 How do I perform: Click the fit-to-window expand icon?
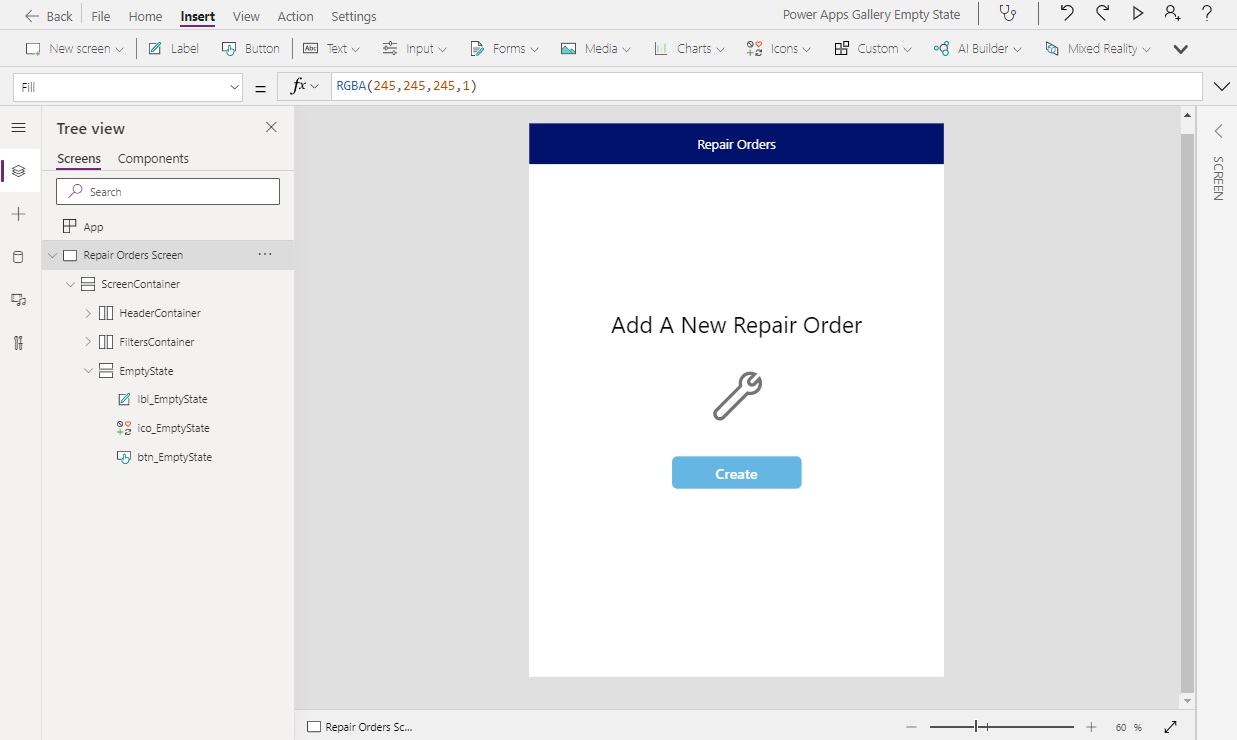[x=1171, y=727]
